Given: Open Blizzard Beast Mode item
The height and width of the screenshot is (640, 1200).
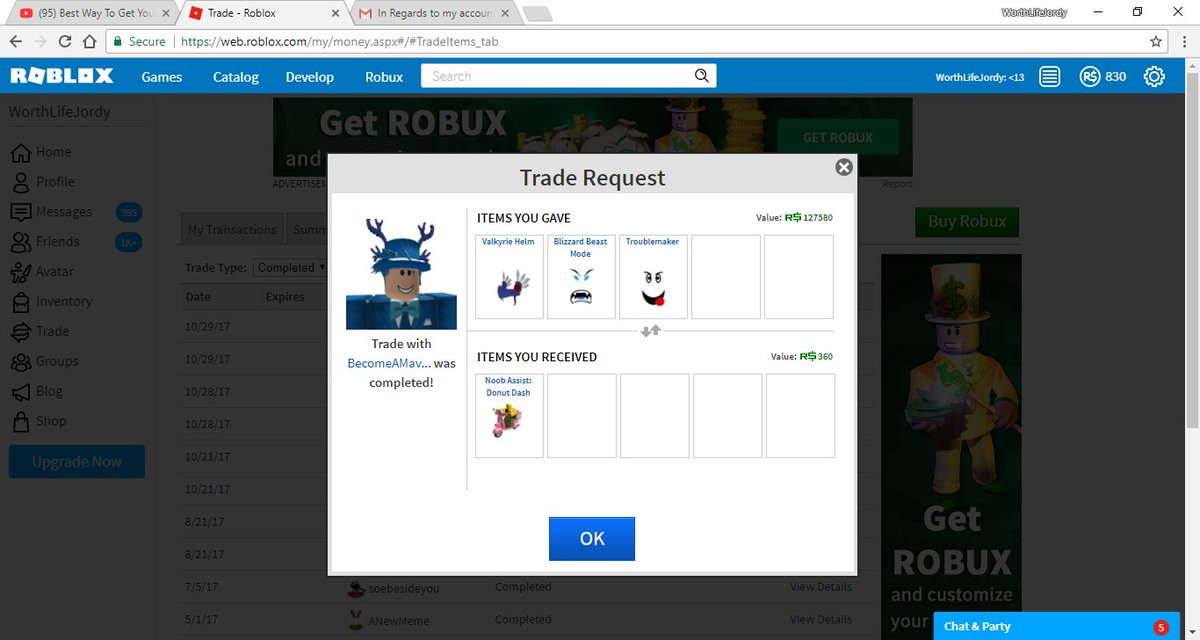Looking at the screenshot, I should point(581,277).
